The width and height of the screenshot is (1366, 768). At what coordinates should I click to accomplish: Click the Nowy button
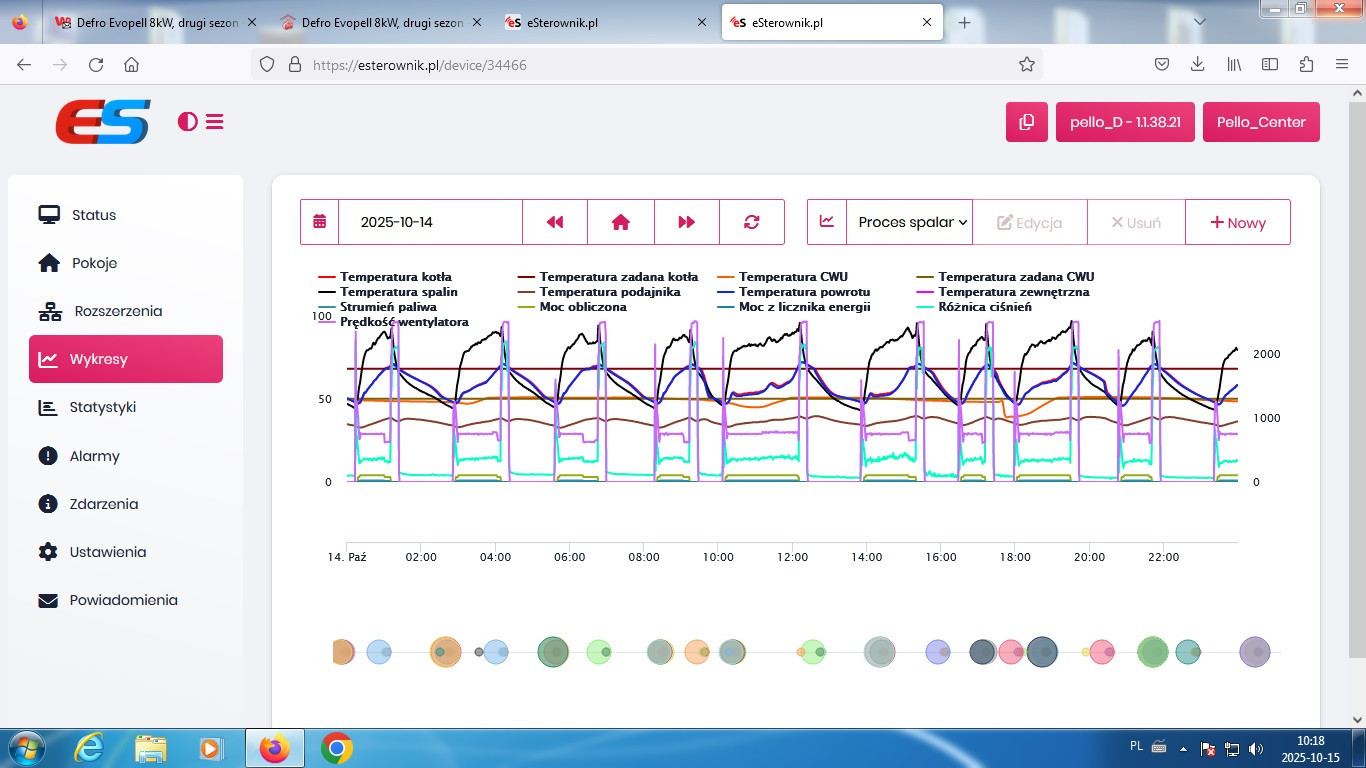point(1237,222)
